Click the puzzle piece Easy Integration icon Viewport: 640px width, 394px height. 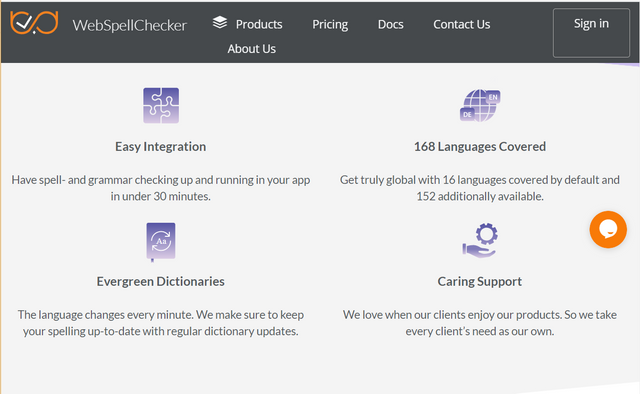click(161, 105)
